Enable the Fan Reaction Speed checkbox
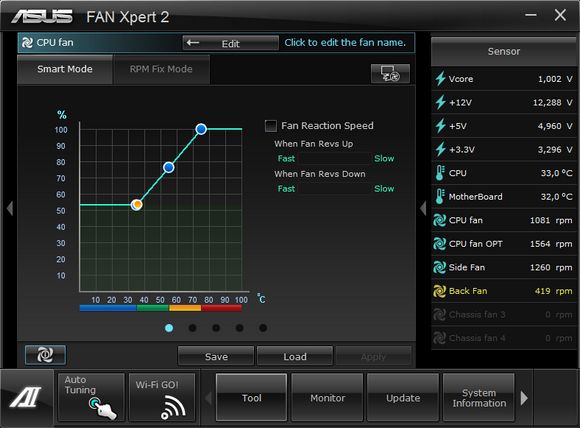Viewport: 580px width, 428px height. tap(271, 126)
